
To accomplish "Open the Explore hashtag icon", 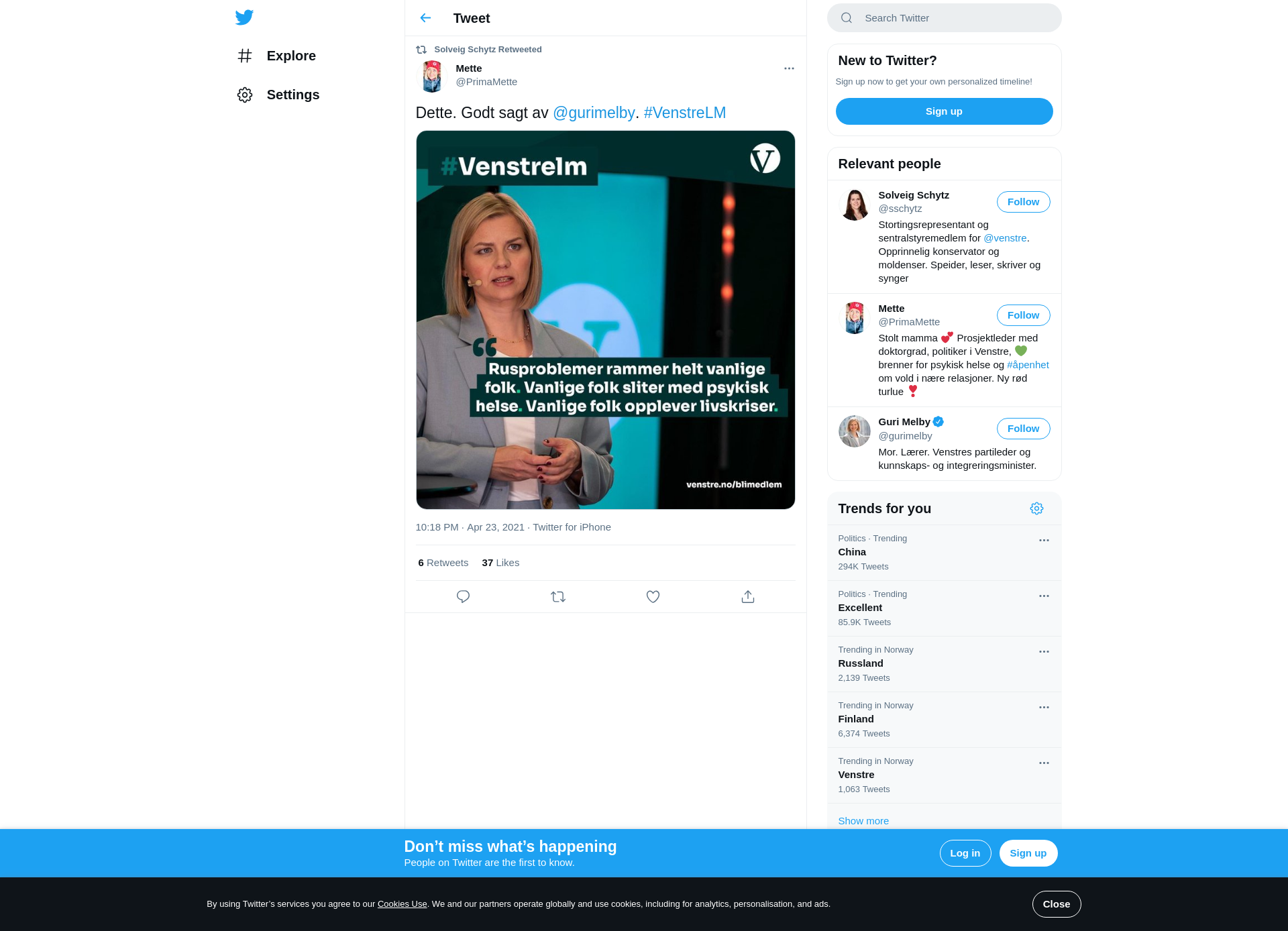I will click(x=245, y=56).
